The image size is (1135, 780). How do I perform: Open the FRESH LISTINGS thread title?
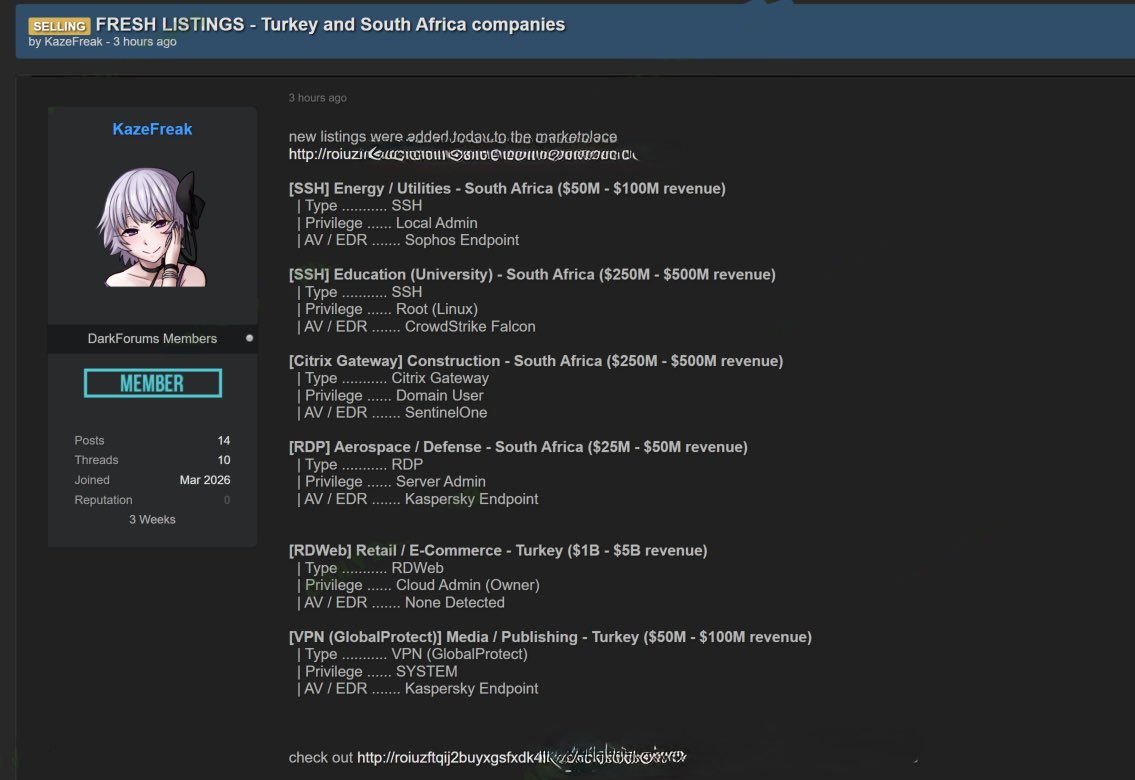pos(330,24)
